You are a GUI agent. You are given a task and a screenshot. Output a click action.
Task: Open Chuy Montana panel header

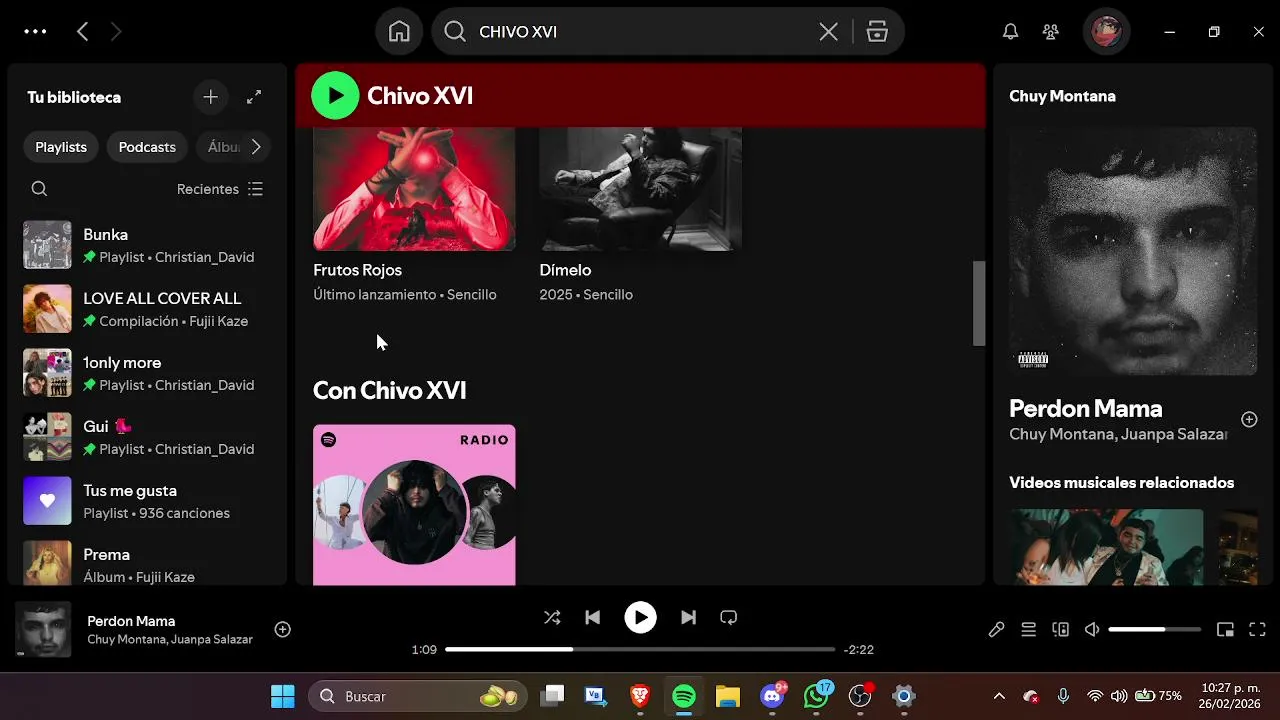click(1062, 96)
